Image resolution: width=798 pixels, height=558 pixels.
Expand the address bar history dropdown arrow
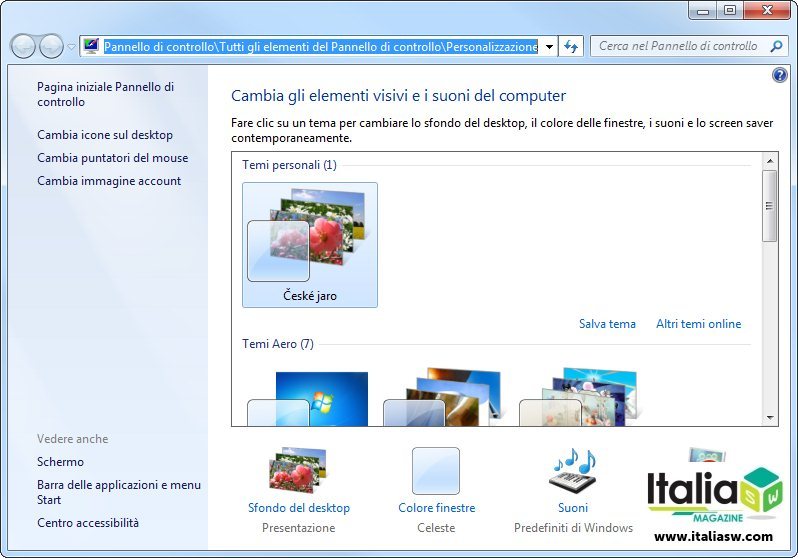tap(549, 47)
